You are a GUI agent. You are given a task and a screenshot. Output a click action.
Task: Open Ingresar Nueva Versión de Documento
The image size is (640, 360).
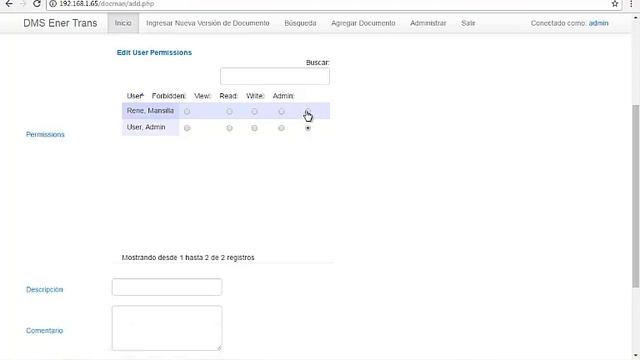point(208,23)
